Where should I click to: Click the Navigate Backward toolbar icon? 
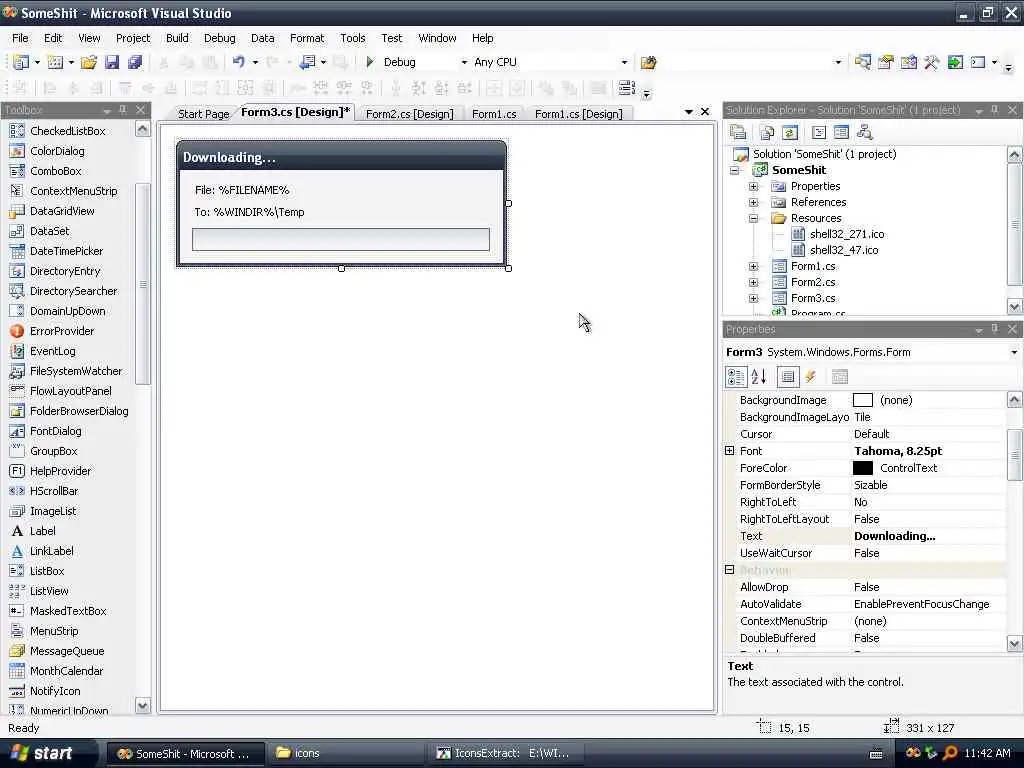[x=307, y=62]
